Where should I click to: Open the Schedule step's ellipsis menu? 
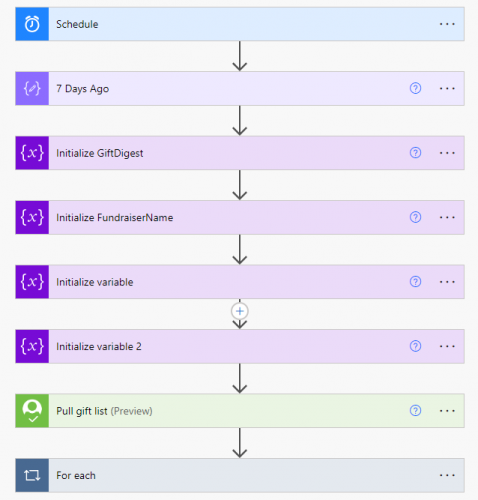click(x=447, y=24)
